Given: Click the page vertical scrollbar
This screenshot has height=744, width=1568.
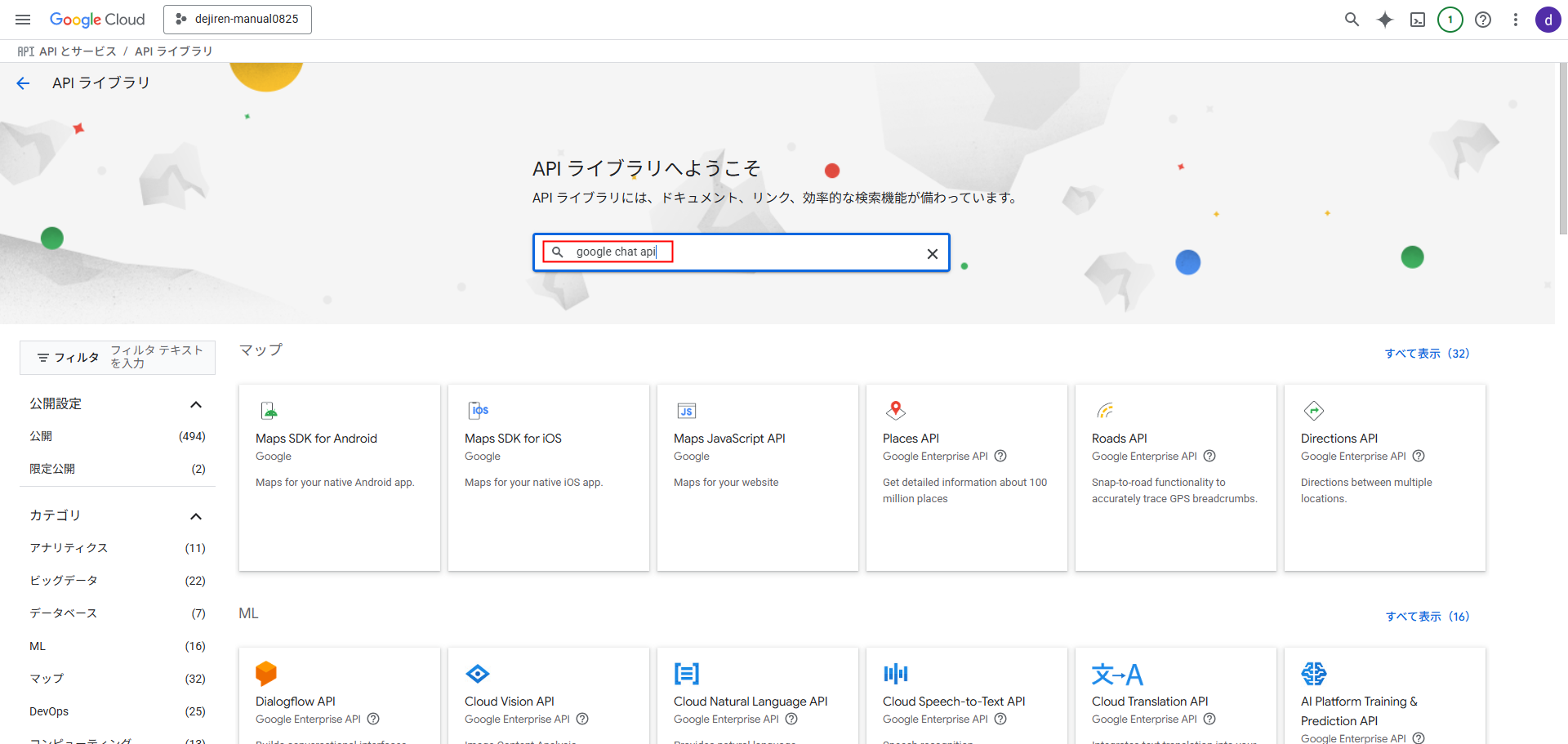Looking at the screenshot, I should click(1562, 147).
